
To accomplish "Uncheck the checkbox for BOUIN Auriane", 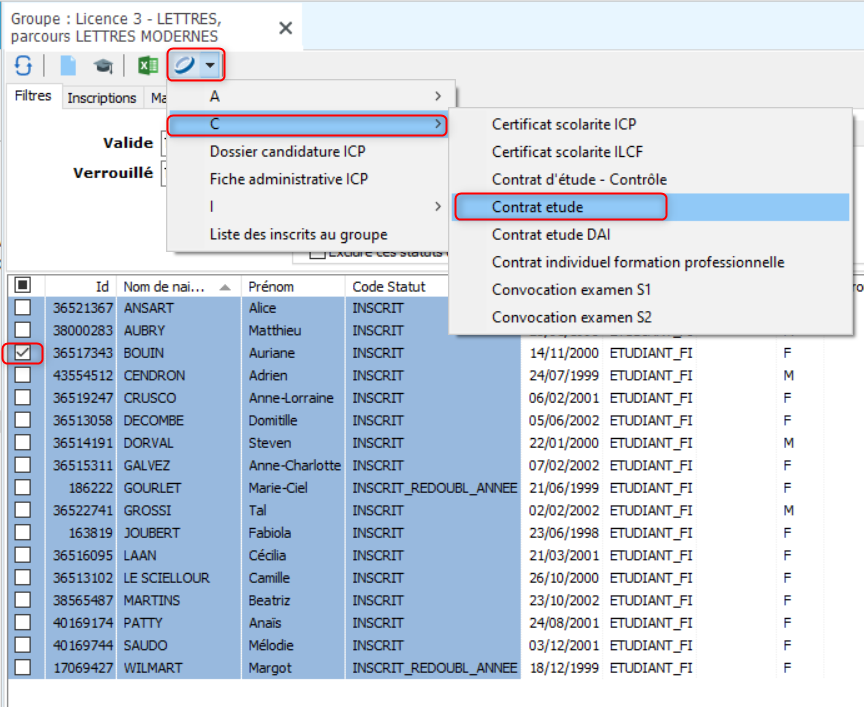I will pyautogui.click(x=22, y=353).
